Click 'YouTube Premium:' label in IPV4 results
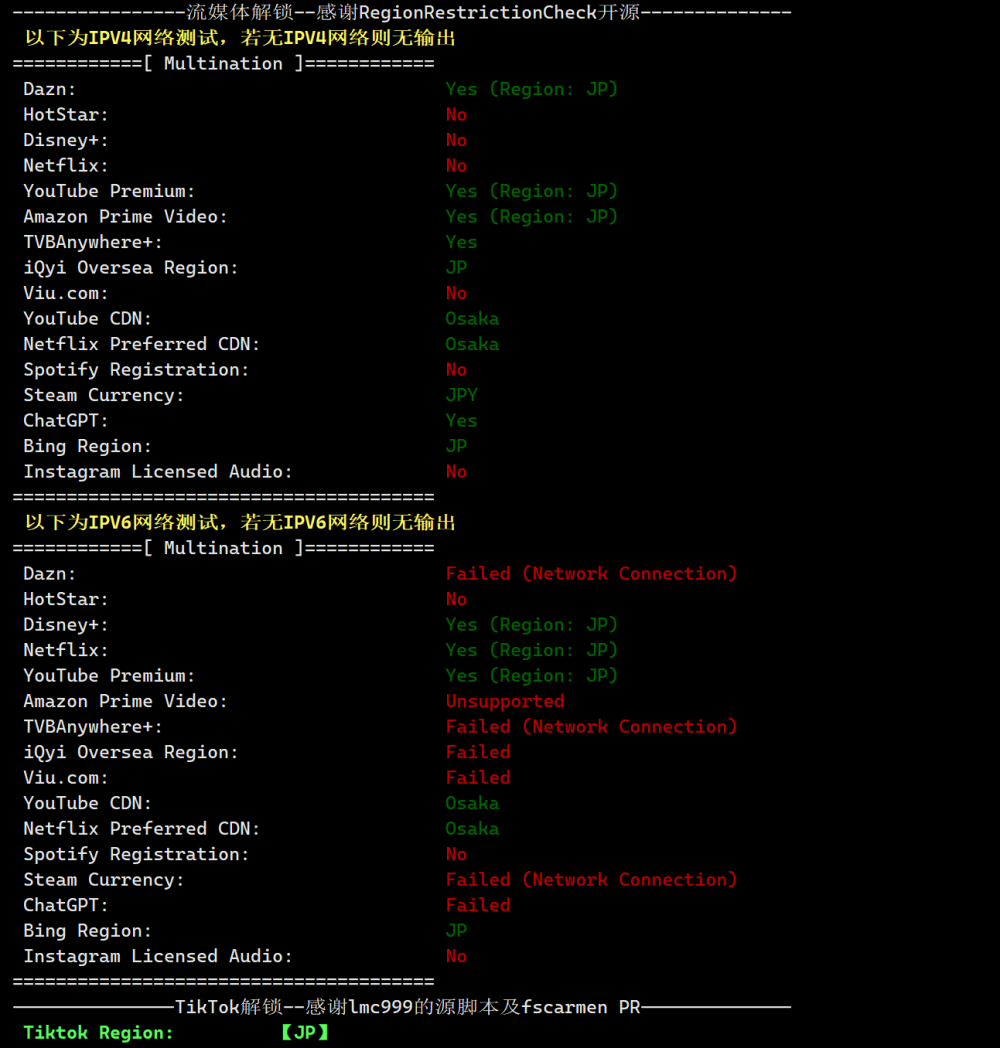This screenshot has height=1048, width=1000. (x=110, y=192)
